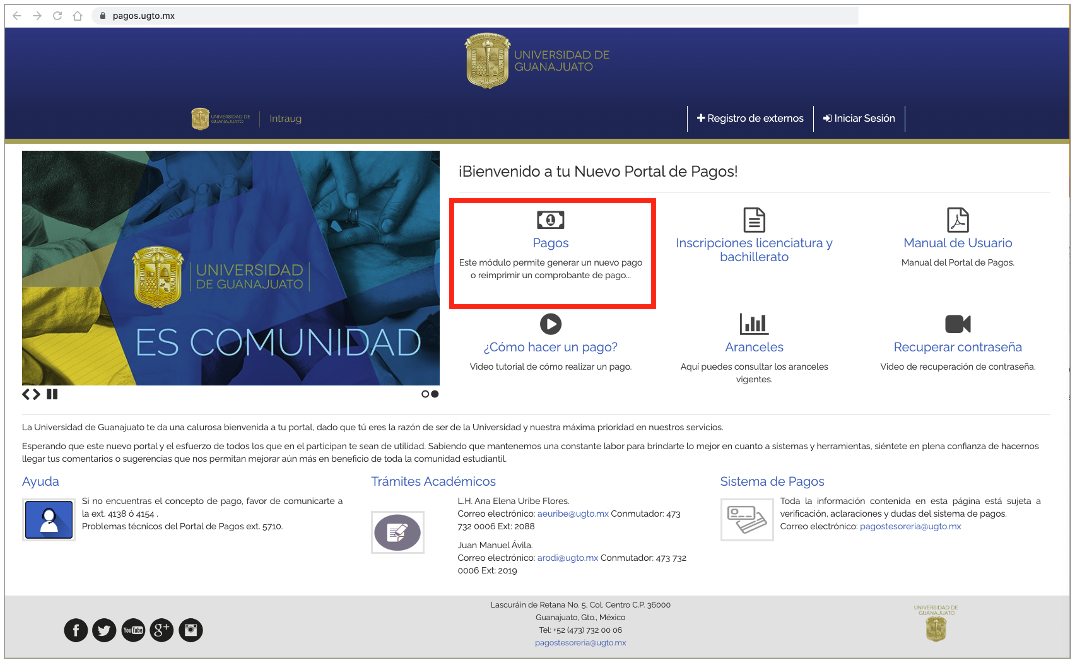Go to the previous carousel slide
Image resolution: width=1075 pixels, height=663 pixels.
click(26, 394)
